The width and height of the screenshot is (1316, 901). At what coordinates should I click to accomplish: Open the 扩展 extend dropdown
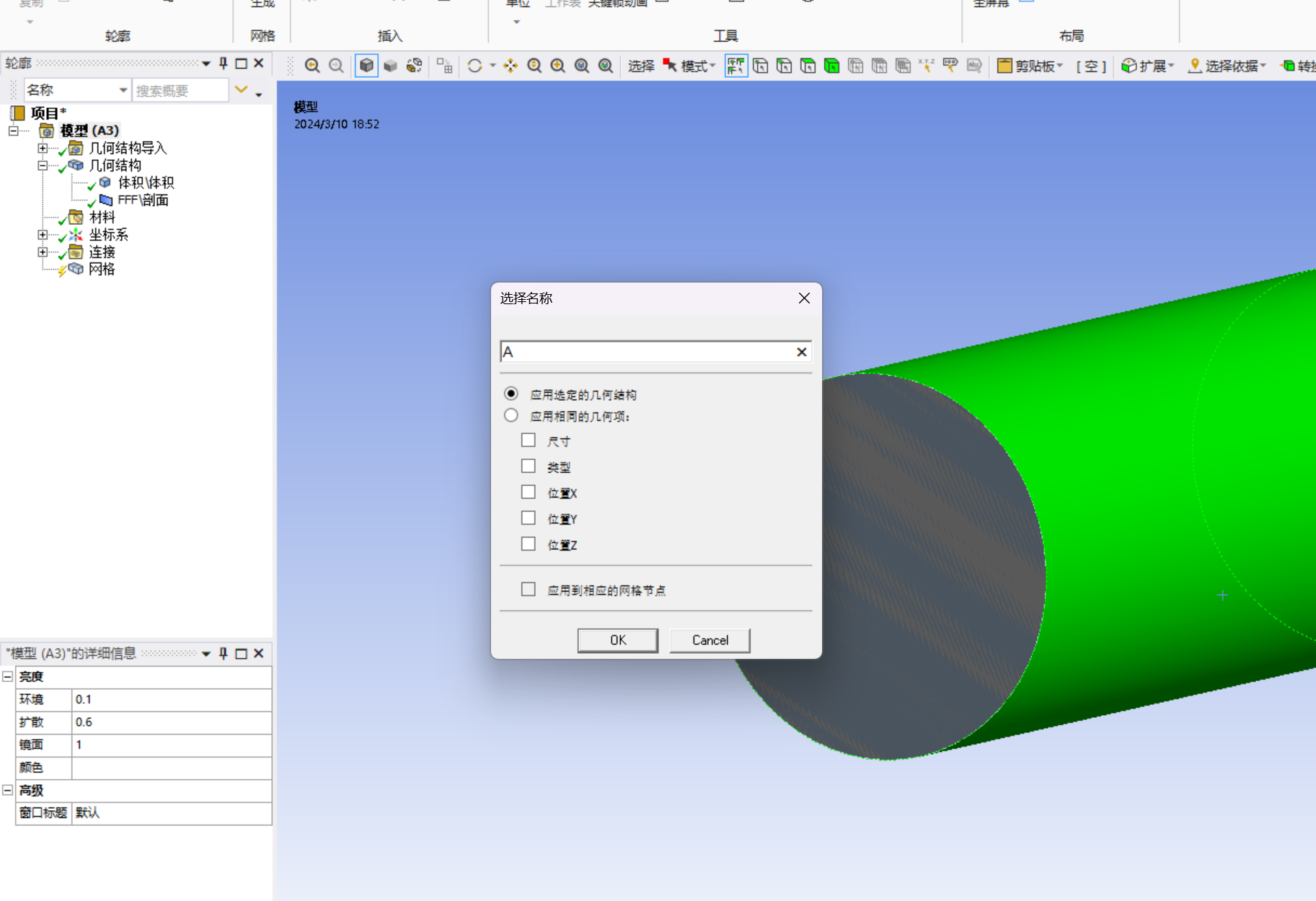pyautogui.click(x=1148, y=66)
